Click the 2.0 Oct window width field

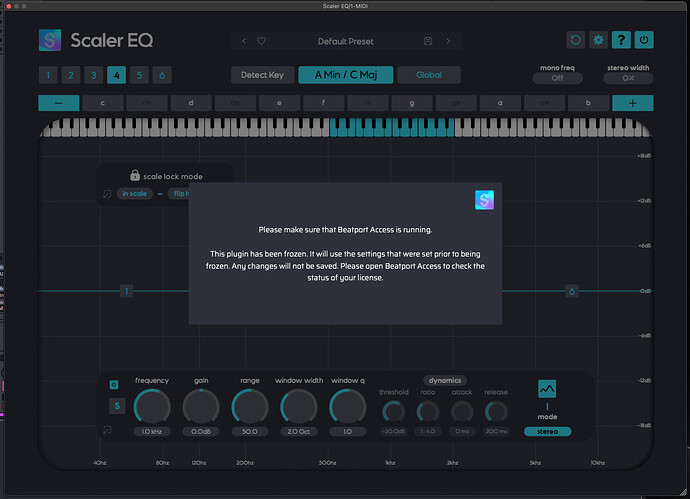[299, 432]
